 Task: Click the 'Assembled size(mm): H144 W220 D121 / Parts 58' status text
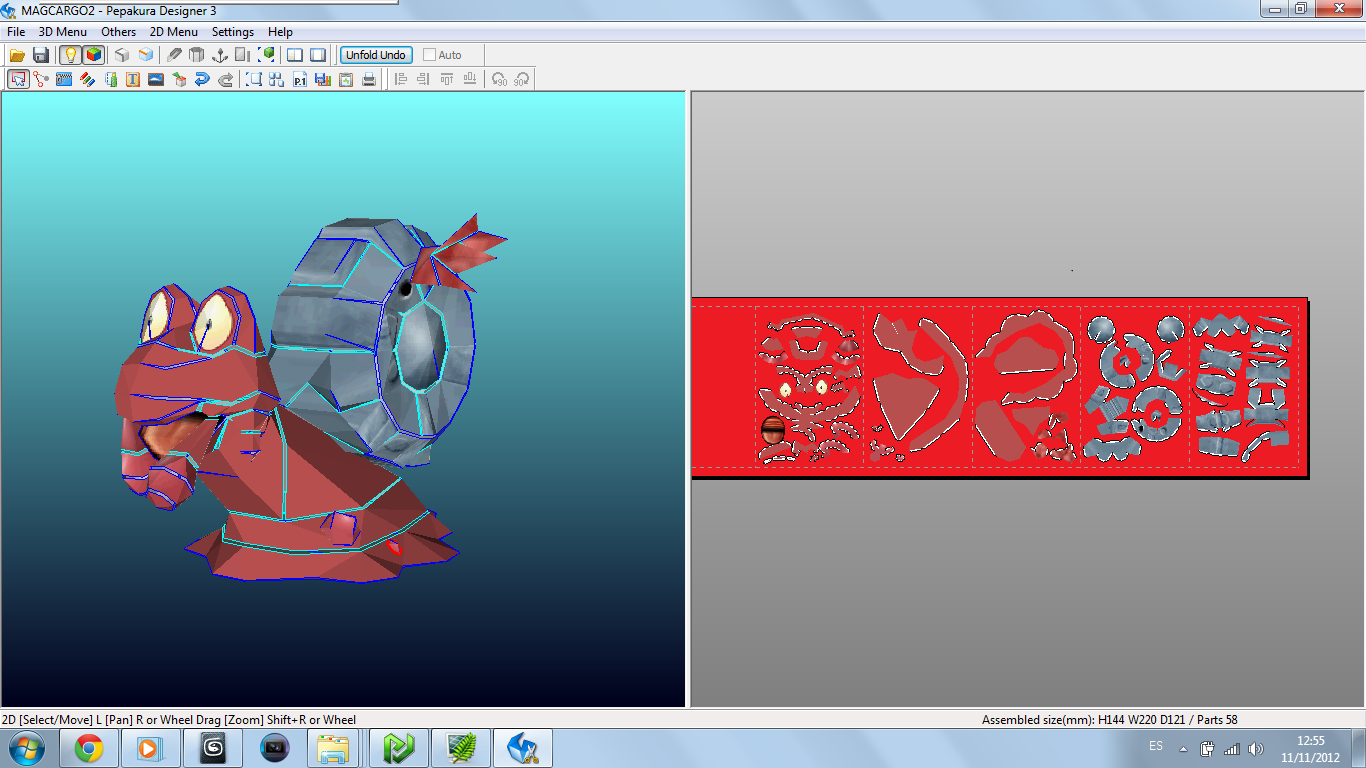point(1110,720)
